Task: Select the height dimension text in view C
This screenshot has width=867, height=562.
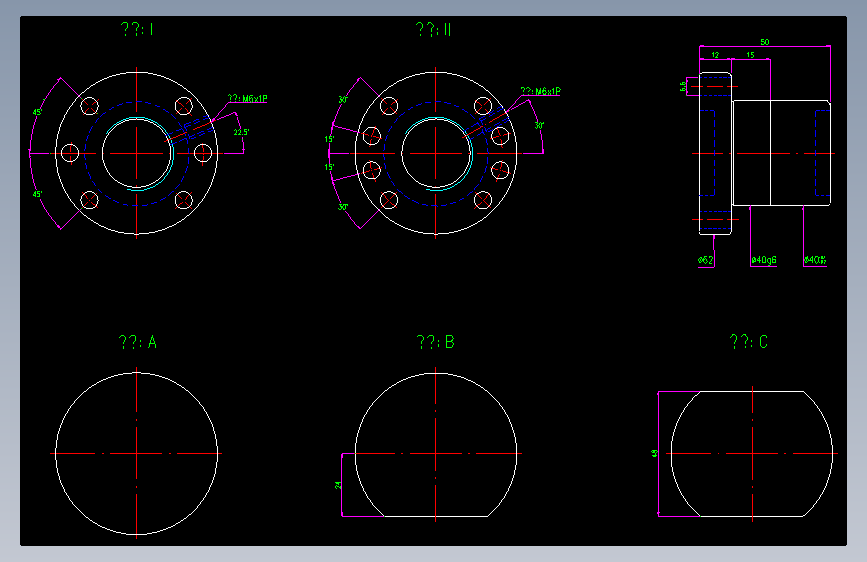Action: pos(655,454)
